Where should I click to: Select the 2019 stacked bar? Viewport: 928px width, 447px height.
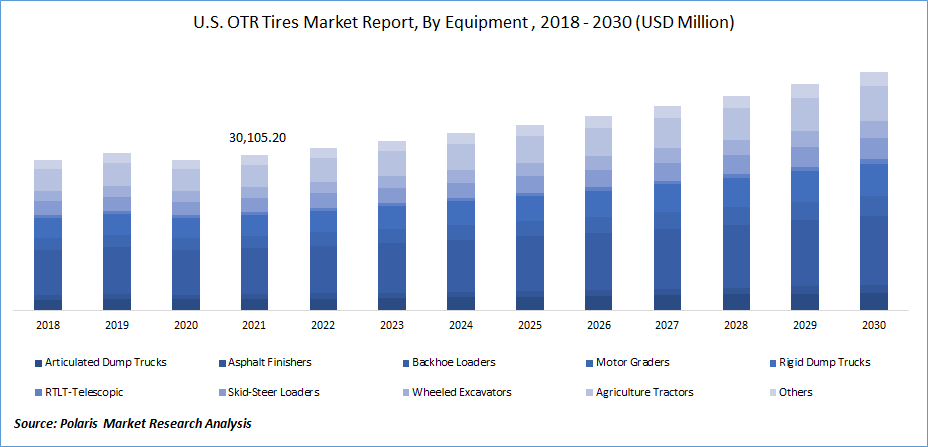117,231
